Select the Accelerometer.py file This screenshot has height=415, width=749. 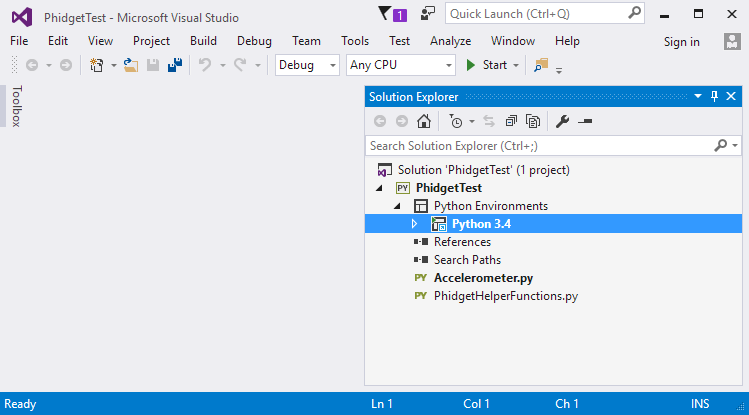click(483, 278)
